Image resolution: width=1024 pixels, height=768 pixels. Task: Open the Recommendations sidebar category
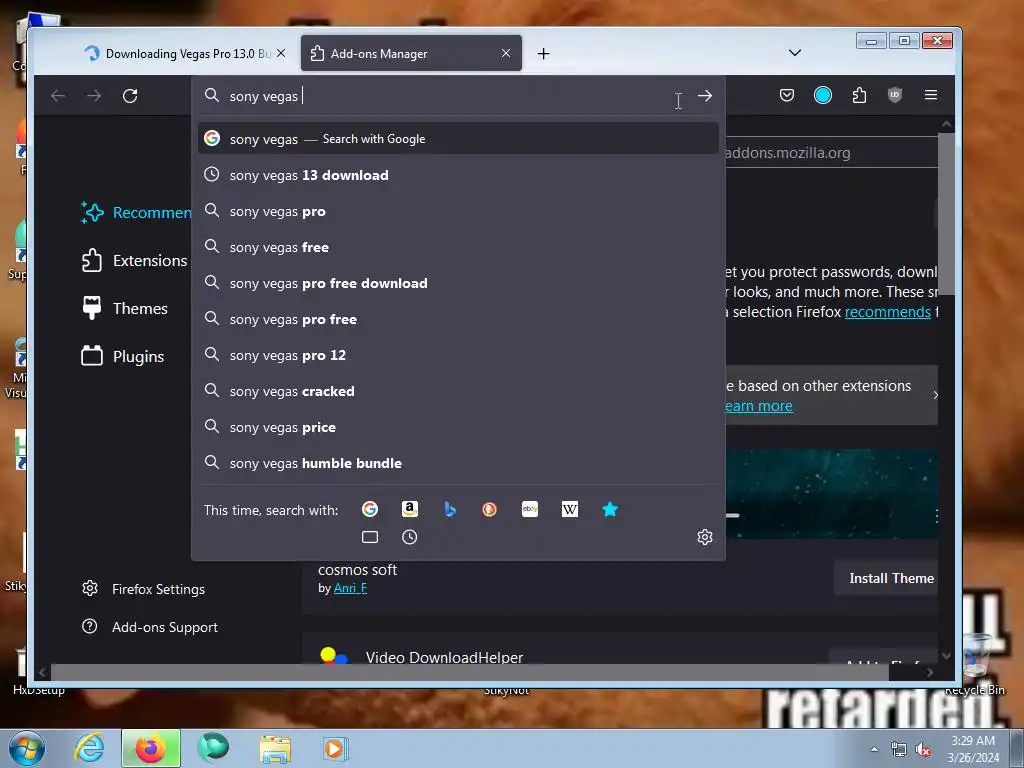(136, 212)
